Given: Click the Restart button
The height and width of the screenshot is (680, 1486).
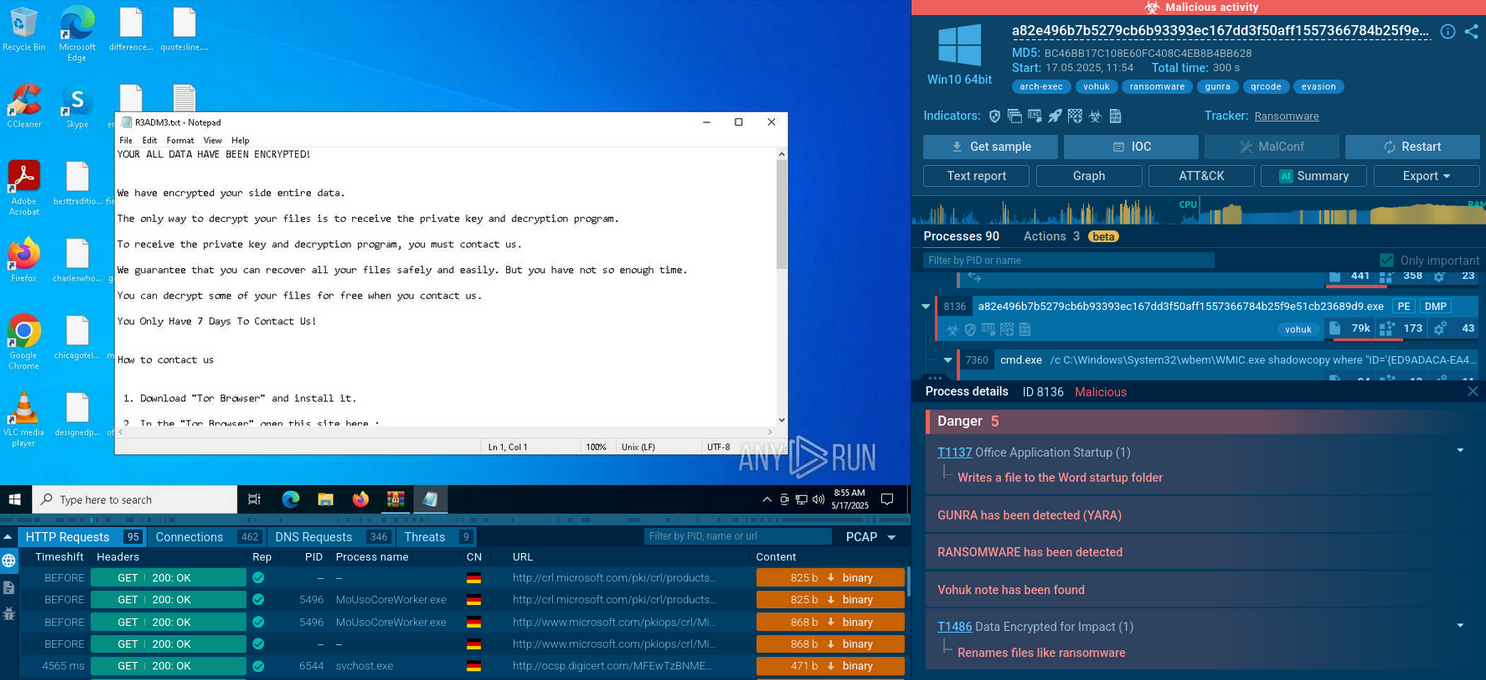Looking at the screenshot, I should (1412, 147).
